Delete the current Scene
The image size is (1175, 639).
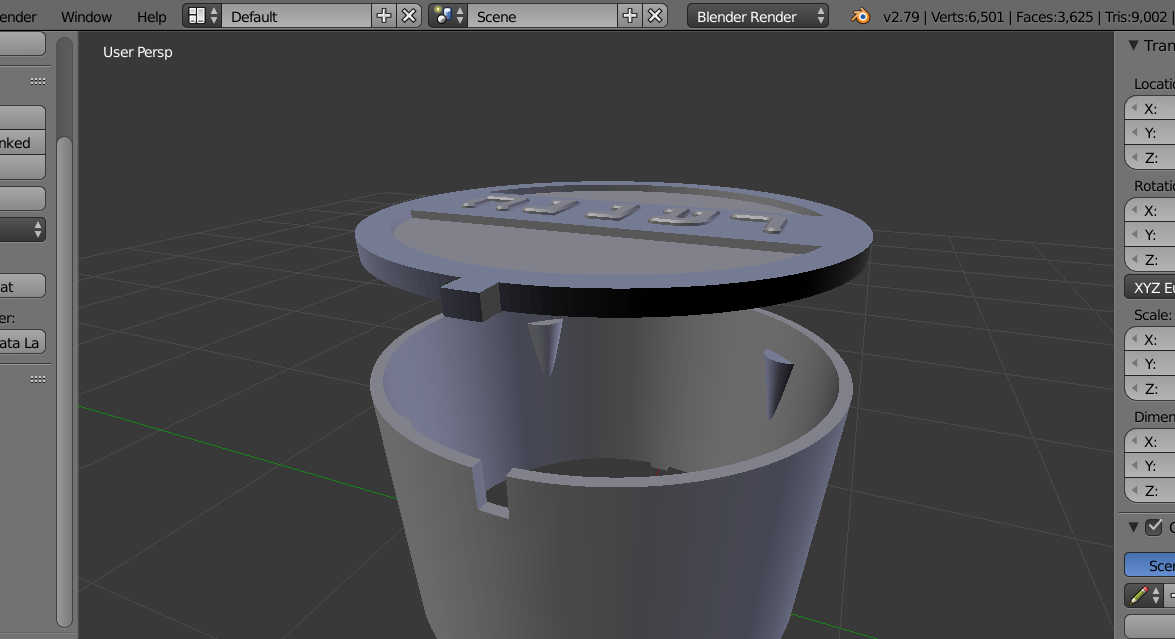tap(656, 16)
